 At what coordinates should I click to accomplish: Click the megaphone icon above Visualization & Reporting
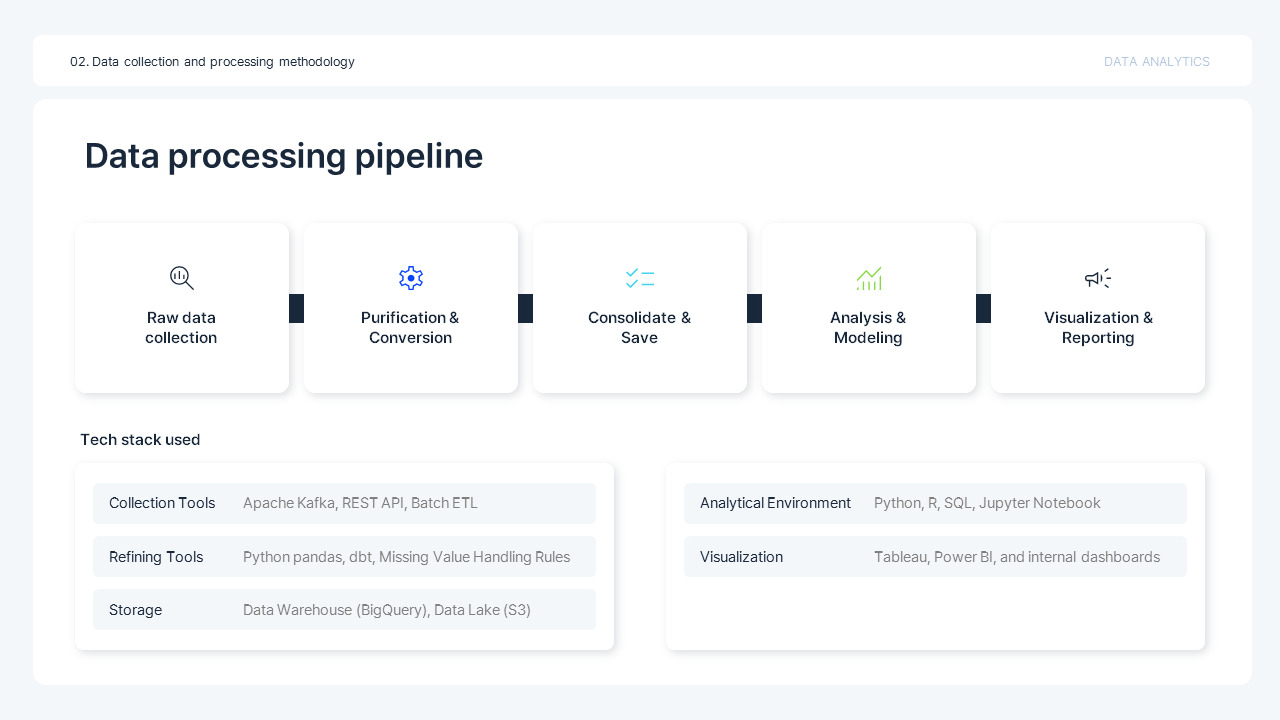click(1098, 278)
